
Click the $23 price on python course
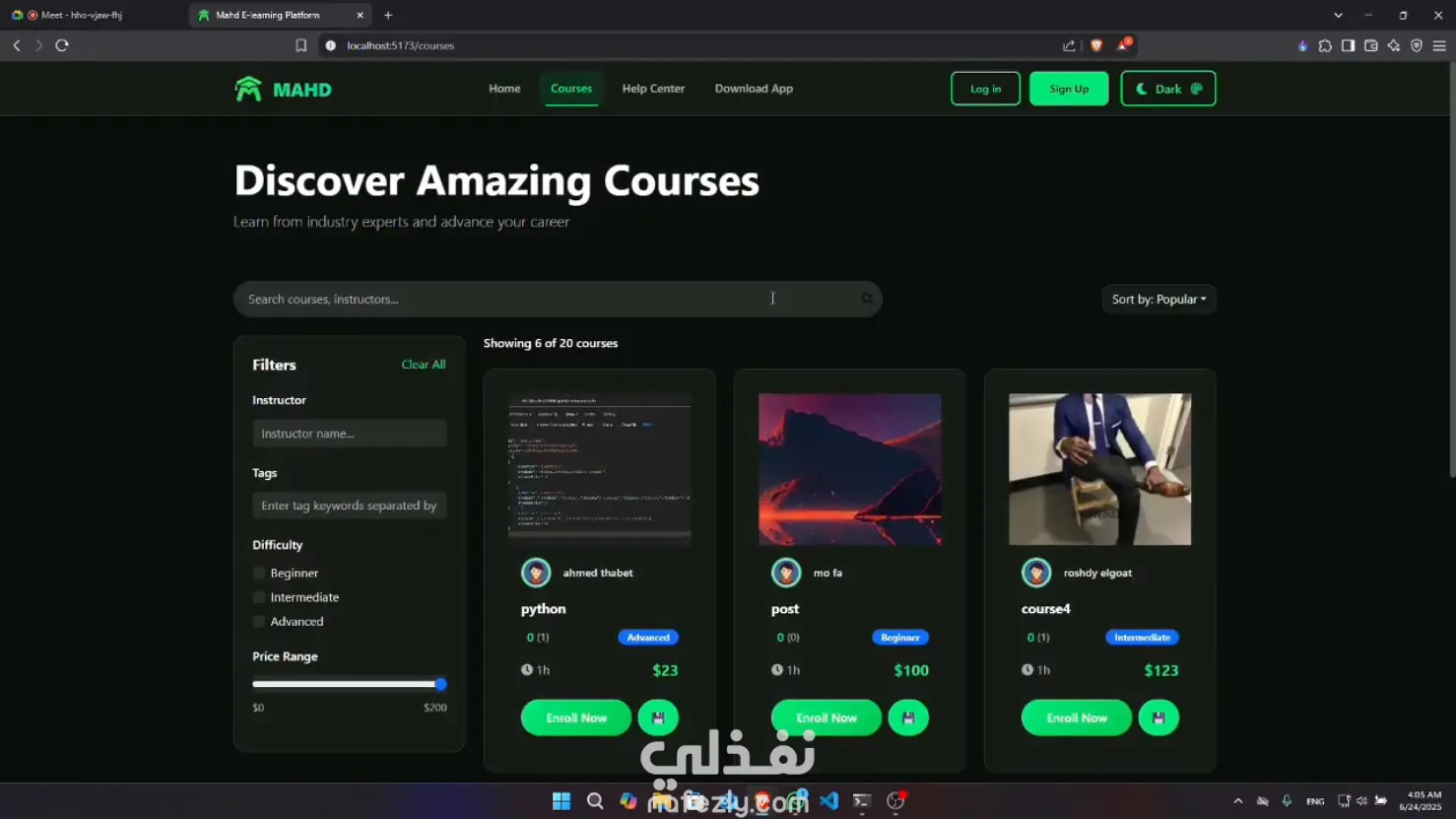pos(665,670)
